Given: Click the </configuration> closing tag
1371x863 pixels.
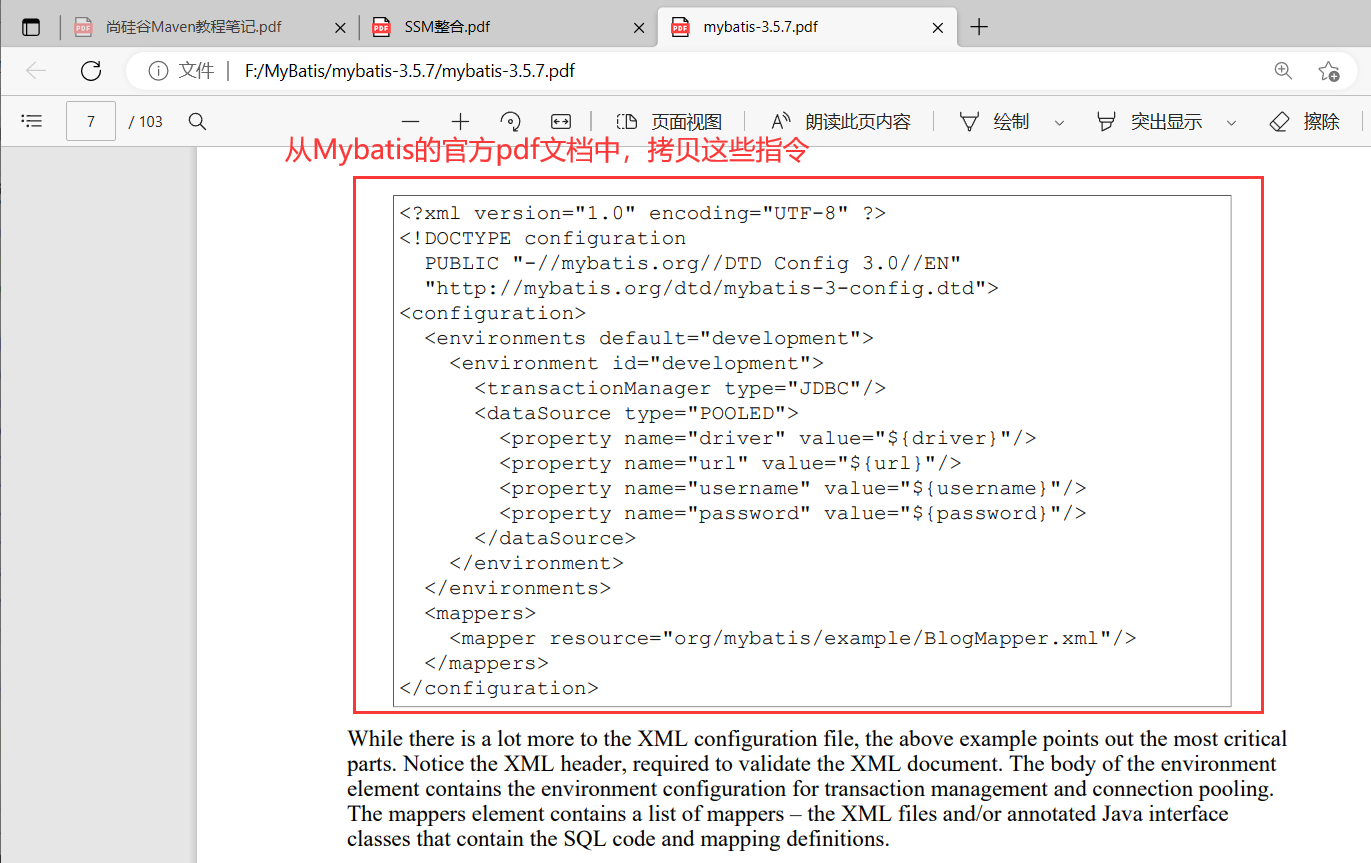Looking at the screenshot, I should [x=499, y=688].
